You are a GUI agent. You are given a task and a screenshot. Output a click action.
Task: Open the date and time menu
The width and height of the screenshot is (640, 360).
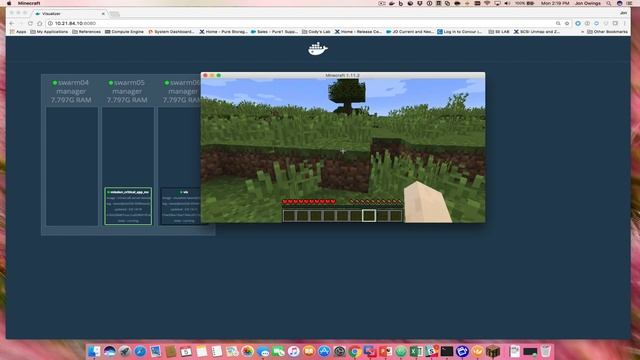555,3
